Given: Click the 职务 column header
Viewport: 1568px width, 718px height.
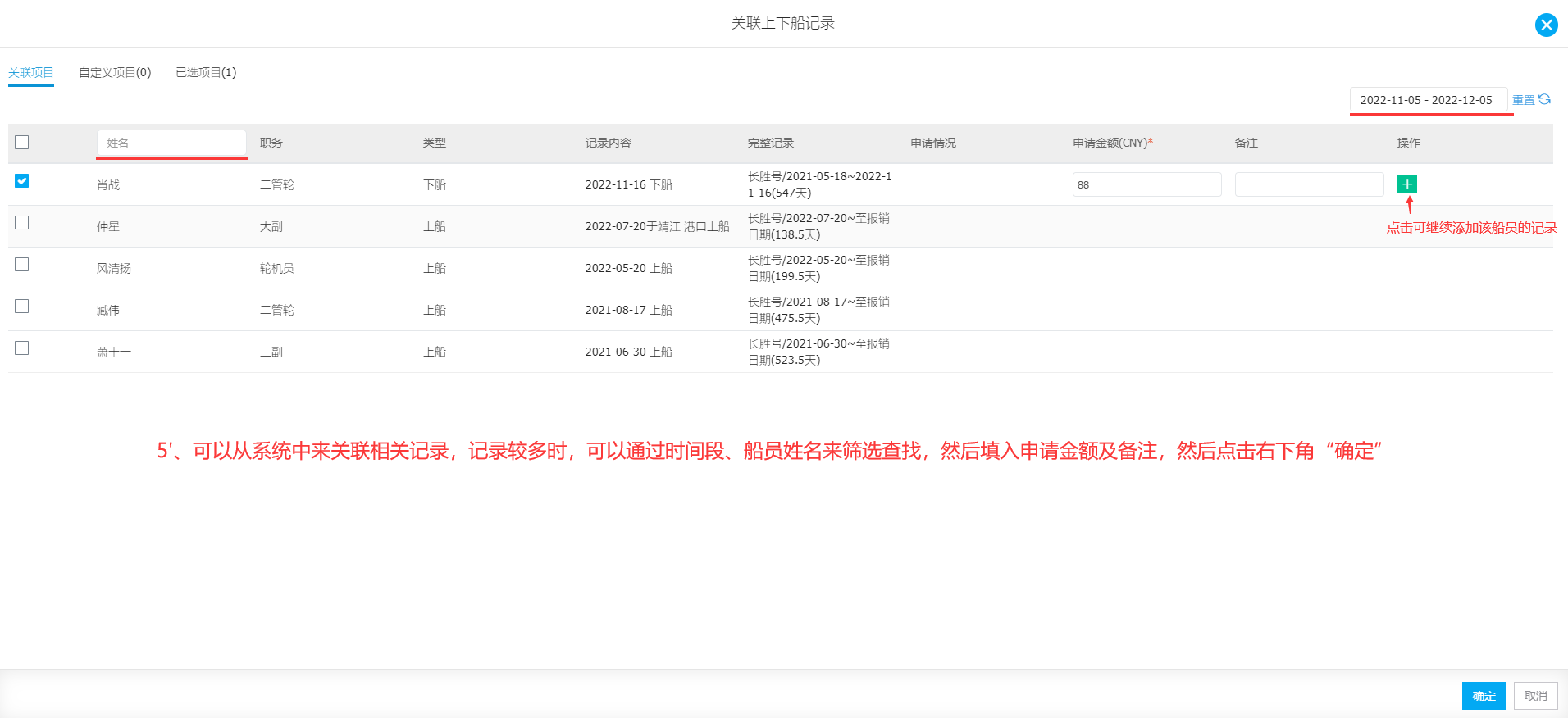Looking at the screenshot, I should pos(271,143).
